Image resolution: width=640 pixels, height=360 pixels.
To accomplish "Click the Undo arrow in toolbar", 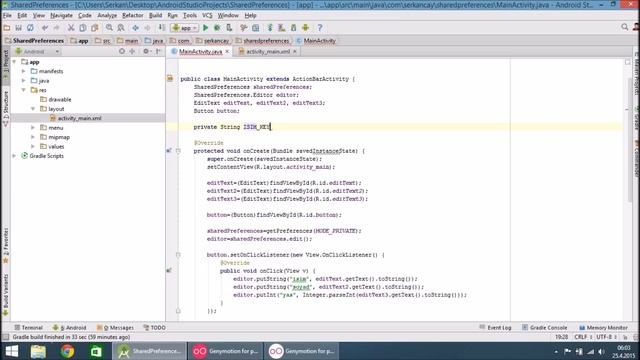I will (x=45, y=28).
